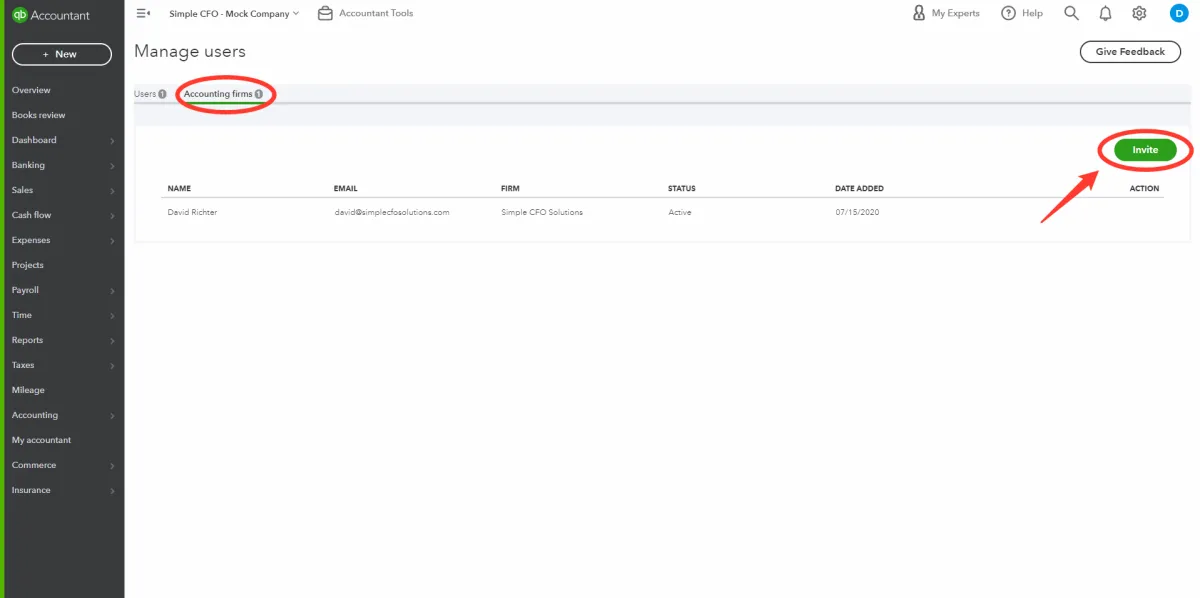1200x598 pixels.
Task: Open Projects in the sidebar
Action: (28, 265)
